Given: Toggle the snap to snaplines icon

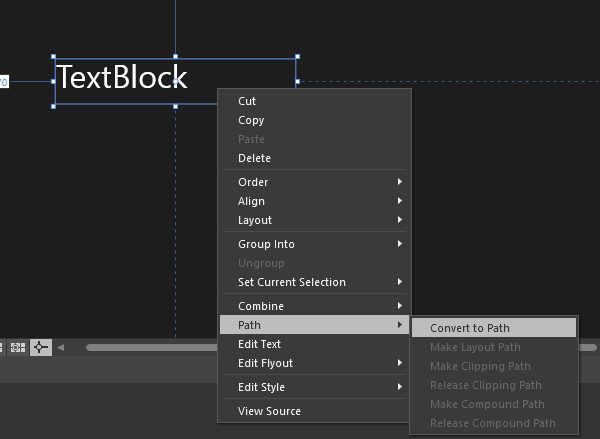Looking at the screenshot, I should 41,348.
